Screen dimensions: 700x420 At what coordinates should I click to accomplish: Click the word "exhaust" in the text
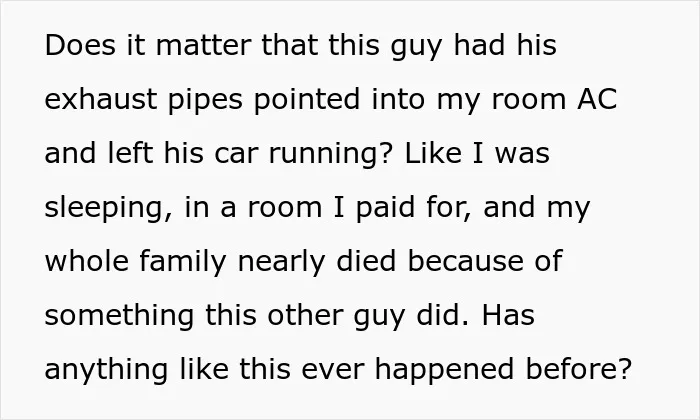pyautogui.click(x=101, y=99)
